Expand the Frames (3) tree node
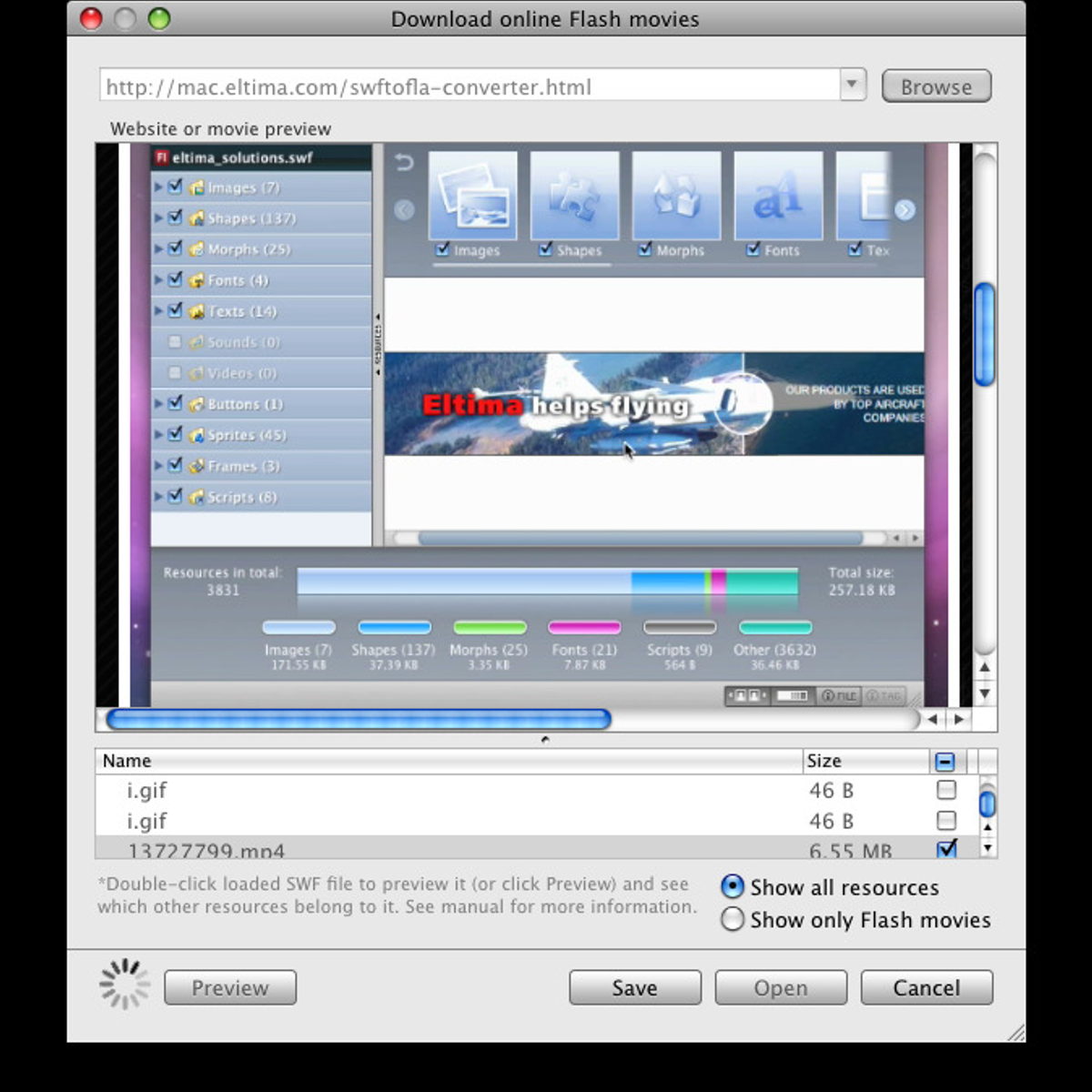 pyautogui.click(x=158, y=465)
